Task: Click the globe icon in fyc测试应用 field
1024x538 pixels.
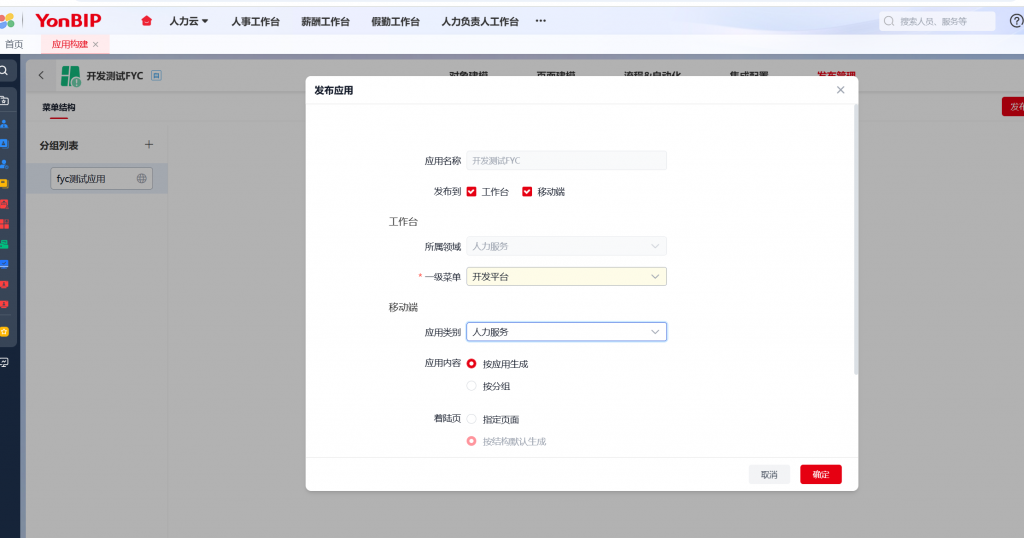Action: [x=142, y=179]
